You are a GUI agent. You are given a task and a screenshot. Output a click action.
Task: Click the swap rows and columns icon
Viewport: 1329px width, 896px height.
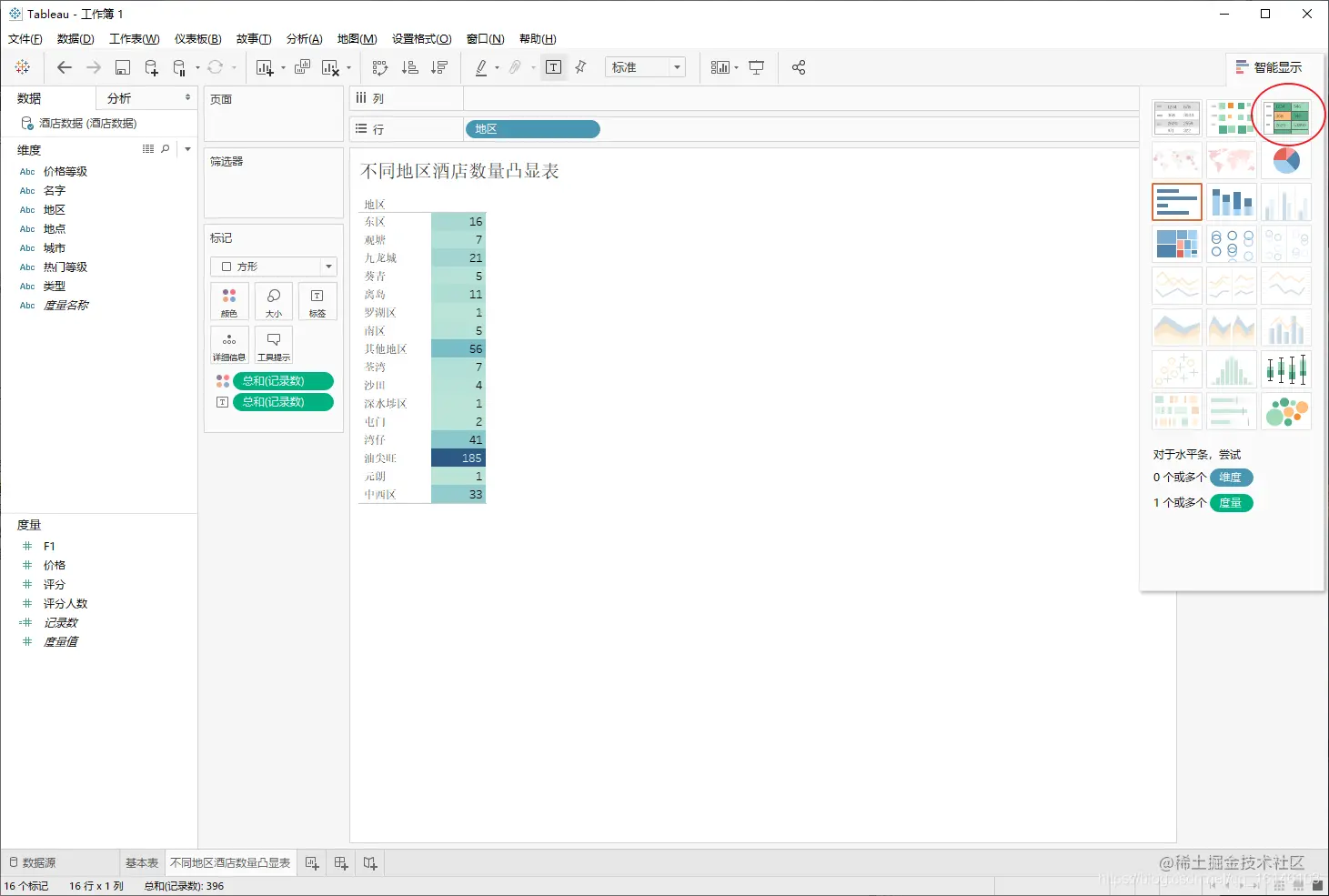380,67
